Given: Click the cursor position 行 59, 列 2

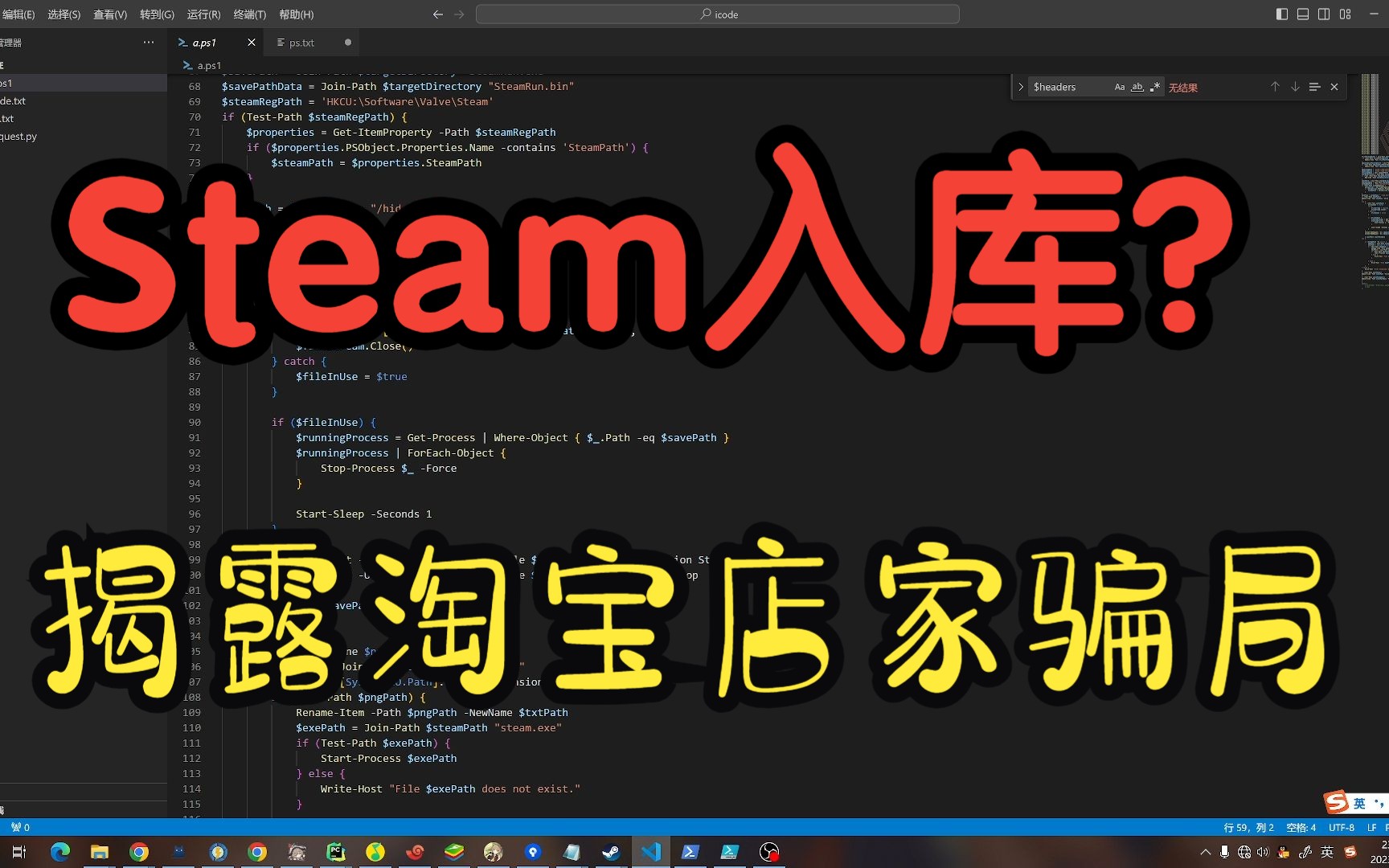Looking at the screenshot, I should click(x=1248, y=827).
